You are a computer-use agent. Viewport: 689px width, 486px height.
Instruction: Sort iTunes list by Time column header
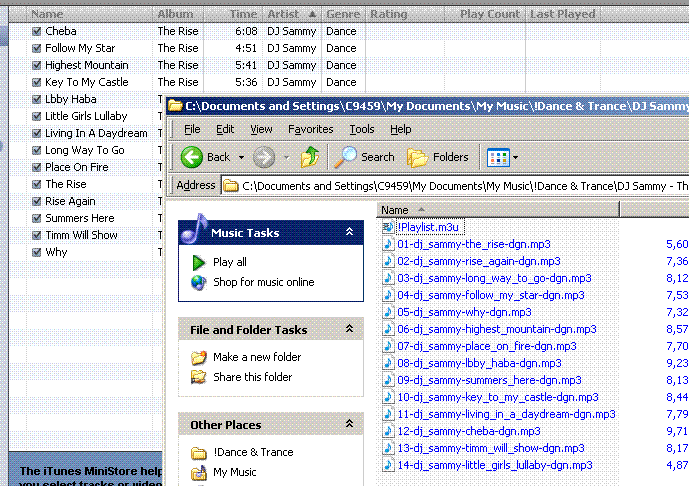point(233,14)
